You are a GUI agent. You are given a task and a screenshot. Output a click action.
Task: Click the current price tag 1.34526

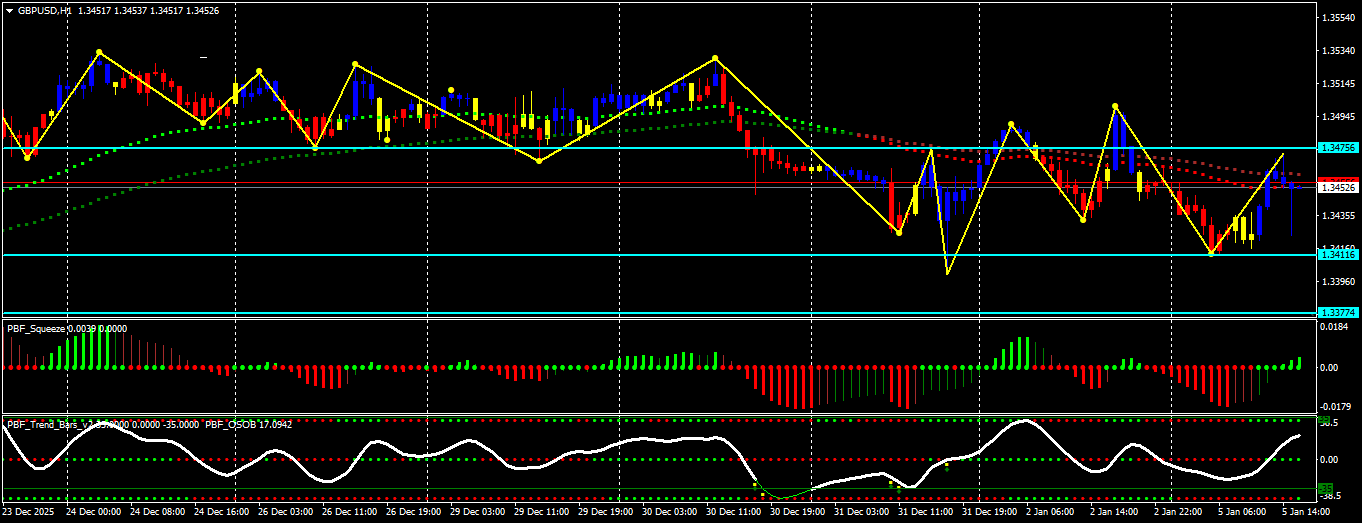click(x=1338, y=187)
